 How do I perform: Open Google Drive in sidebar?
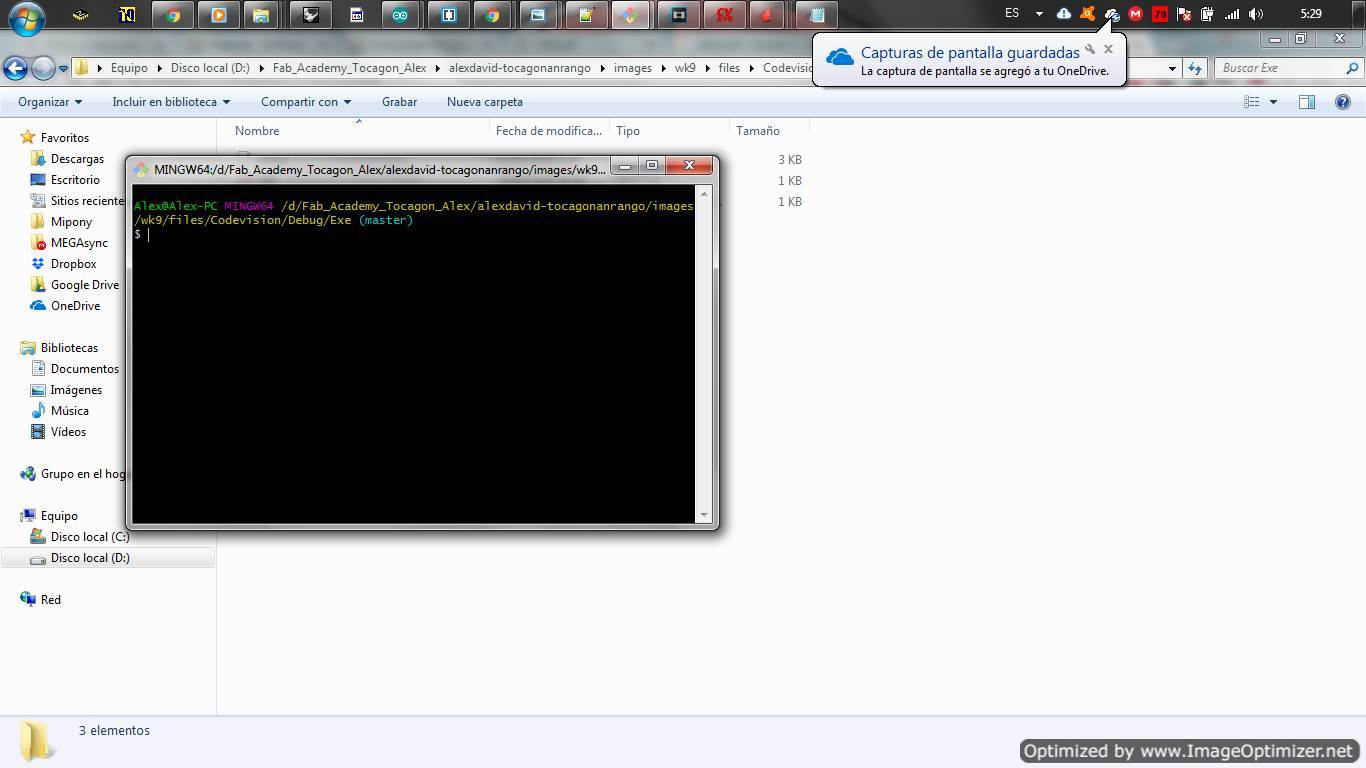point(84,285)
